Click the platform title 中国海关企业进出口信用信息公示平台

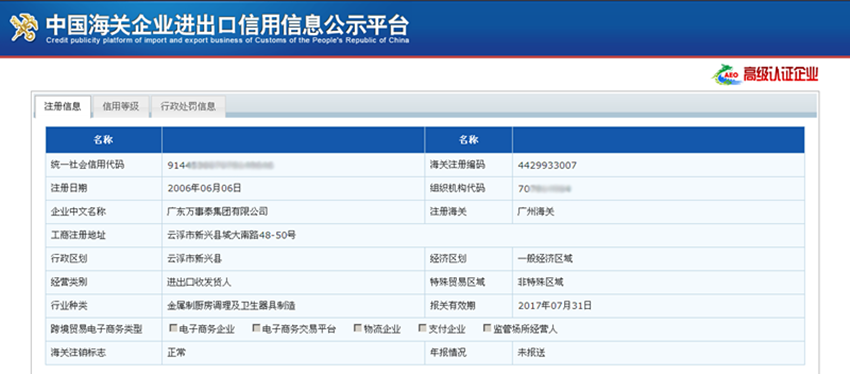point(227,24)
